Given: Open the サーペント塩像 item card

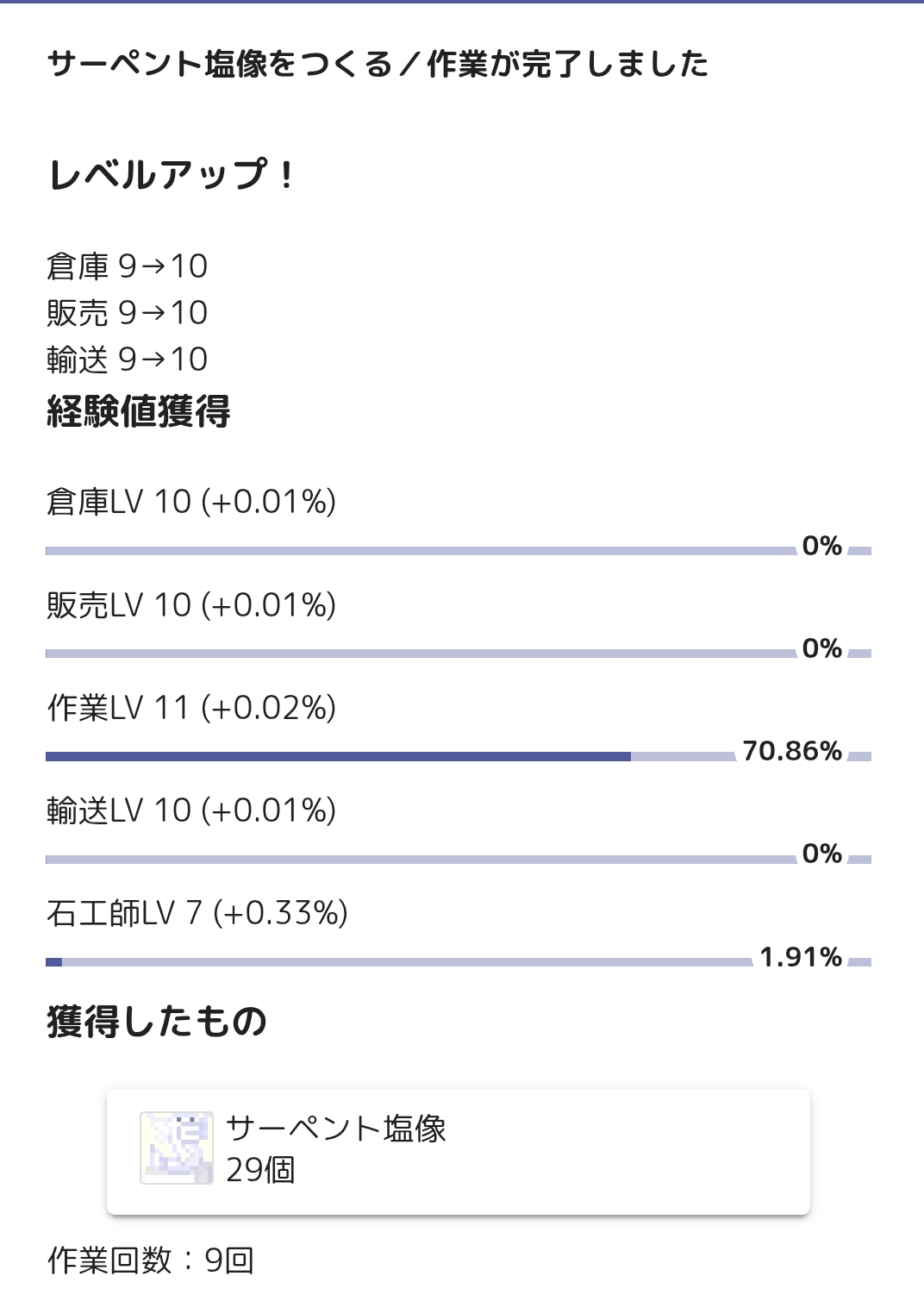Looking at the screenshot, I should [459, 1152].
